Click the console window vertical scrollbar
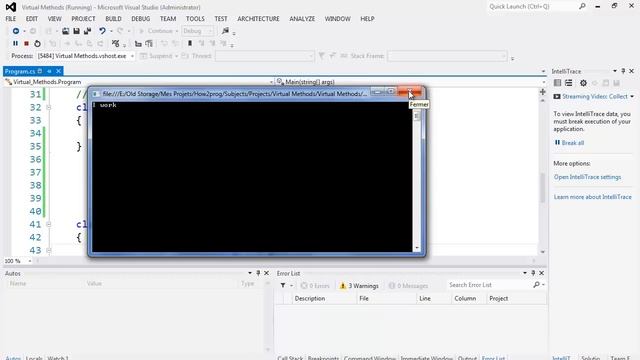 click(417, 176)
